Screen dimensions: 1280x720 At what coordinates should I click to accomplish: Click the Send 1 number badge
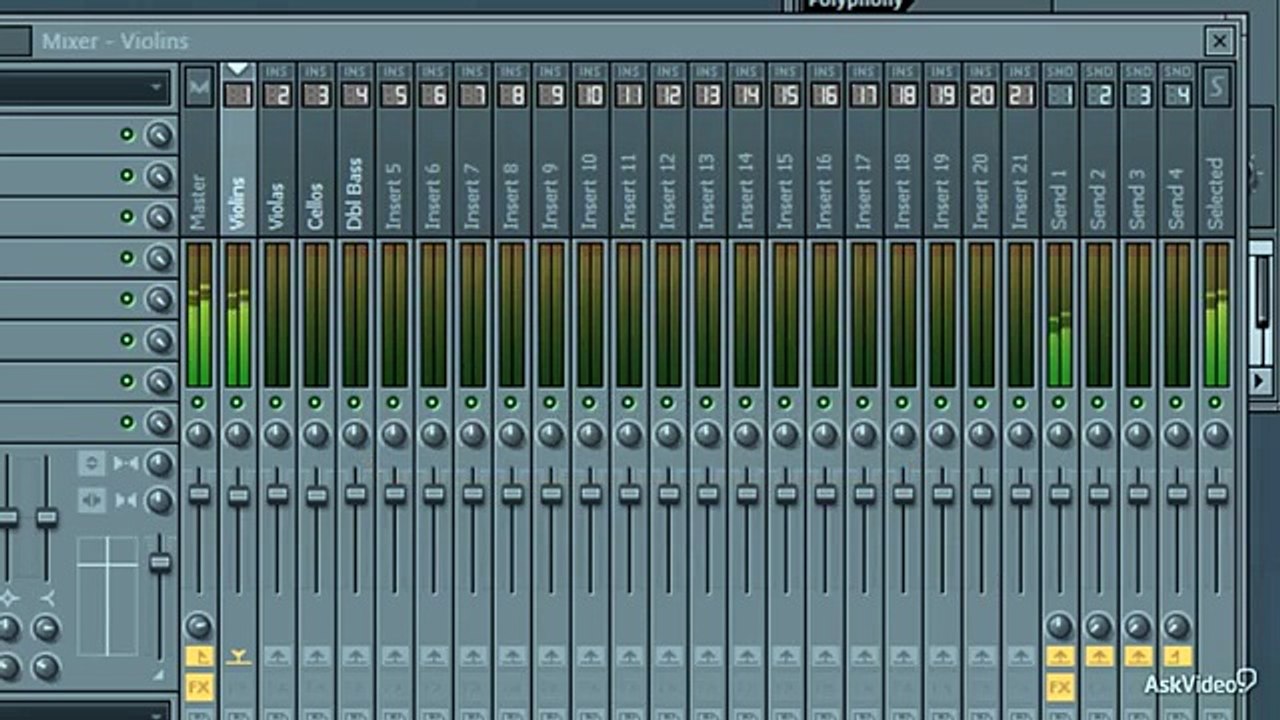click(x=1059, y=95)
